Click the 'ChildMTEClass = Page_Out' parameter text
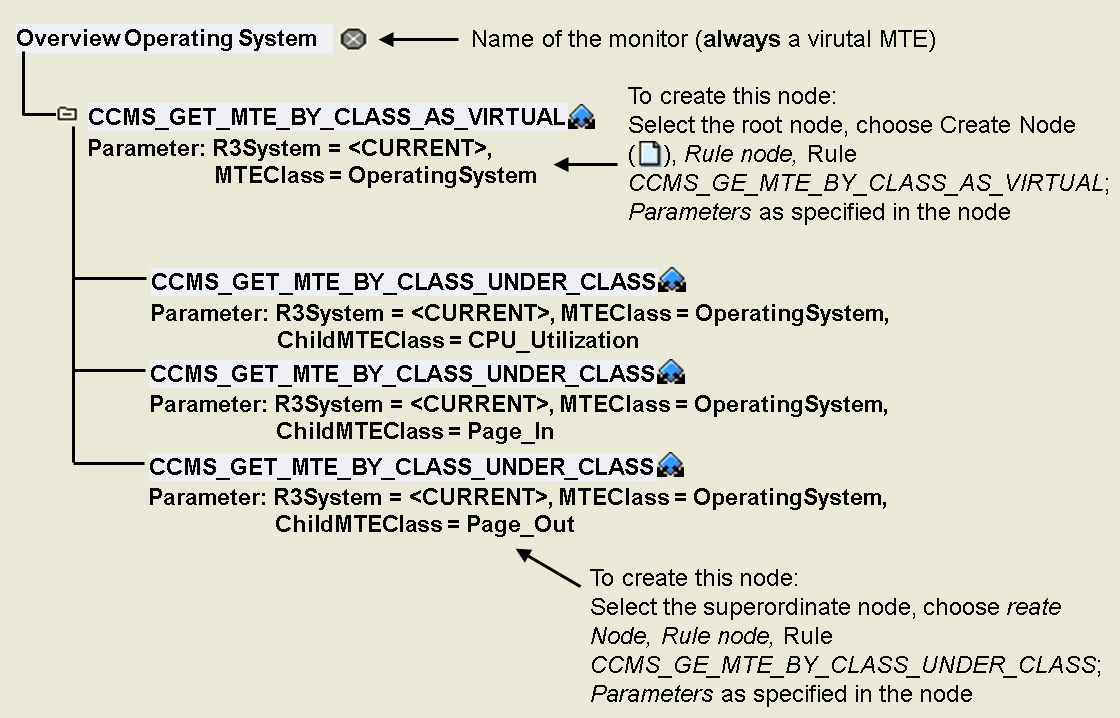 click(x=425, y=525)
